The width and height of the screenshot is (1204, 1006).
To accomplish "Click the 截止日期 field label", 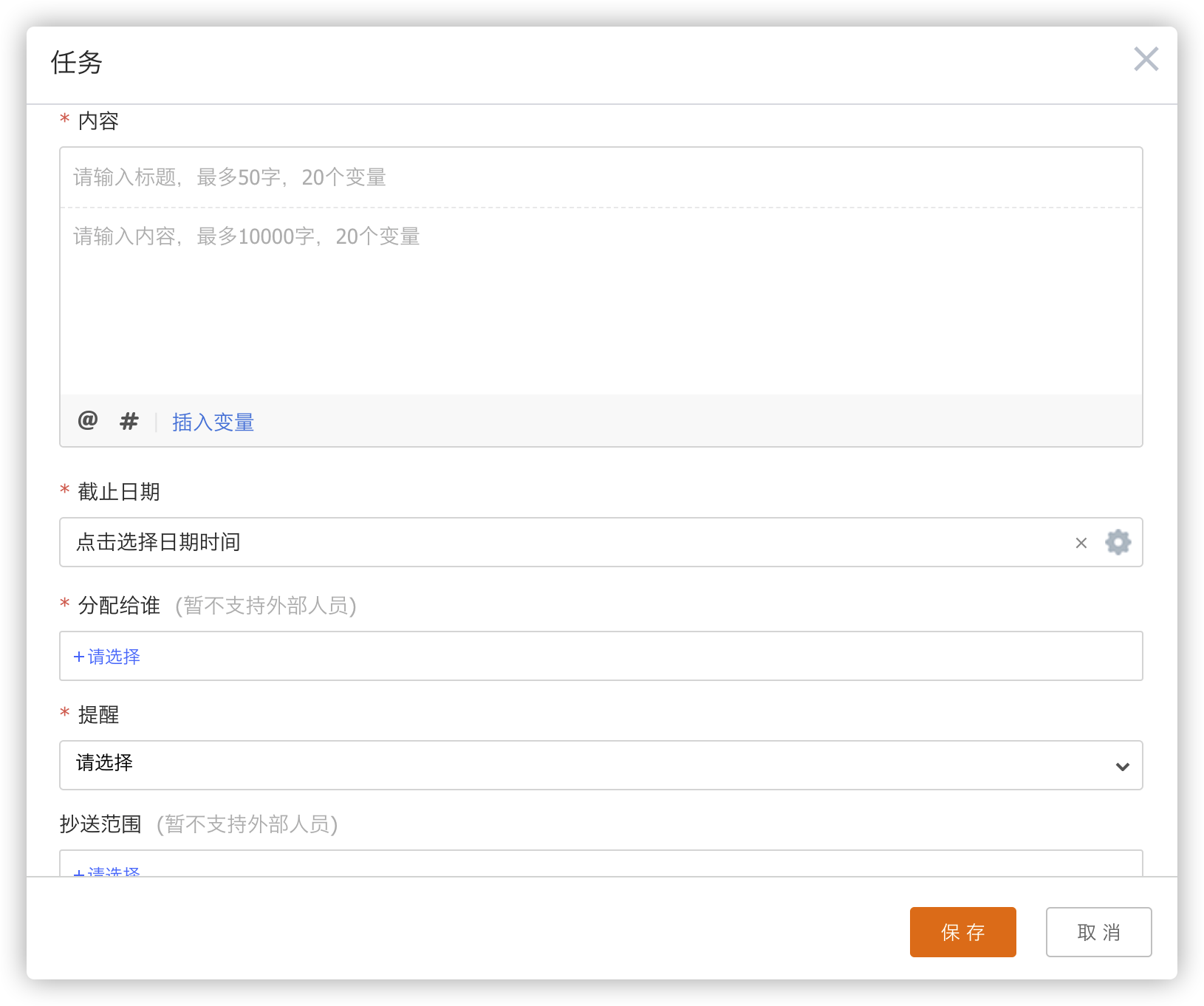I will (119, 492).
